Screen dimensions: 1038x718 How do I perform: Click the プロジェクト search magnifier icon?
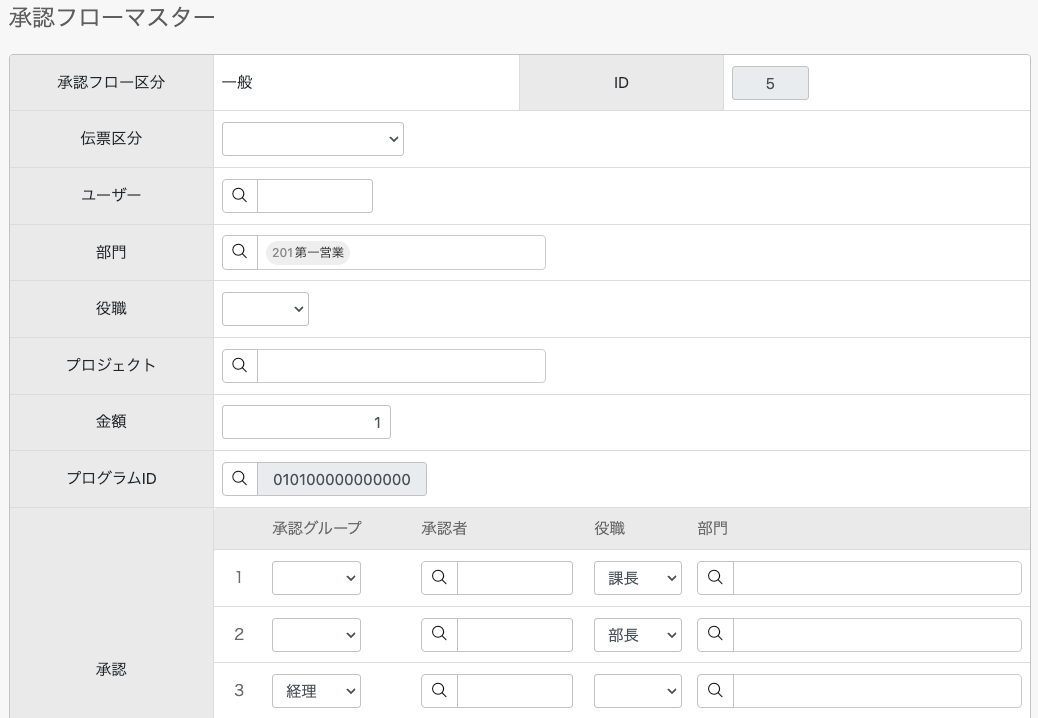240,366
